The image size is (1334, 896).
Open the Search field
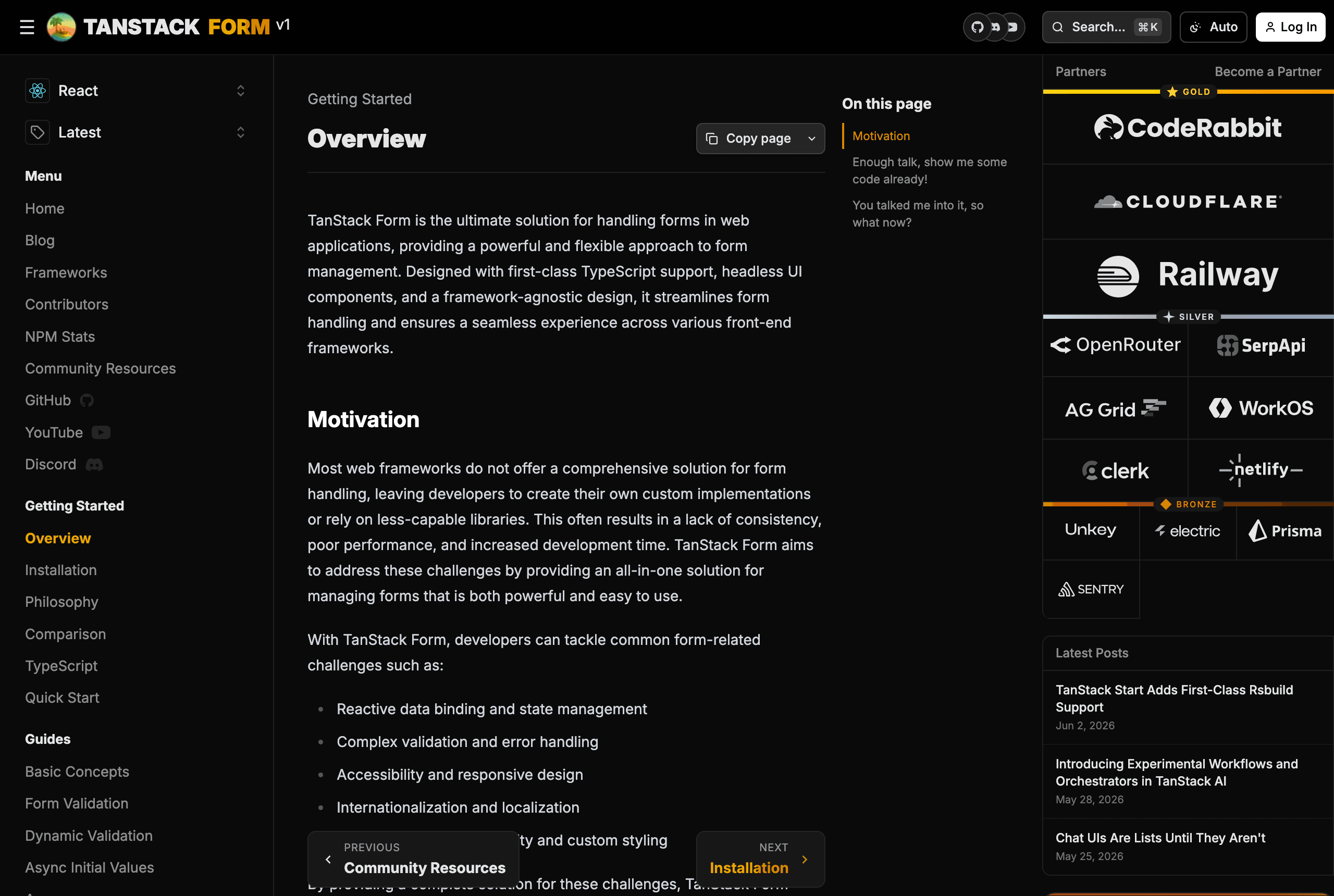coord(1106,27)
